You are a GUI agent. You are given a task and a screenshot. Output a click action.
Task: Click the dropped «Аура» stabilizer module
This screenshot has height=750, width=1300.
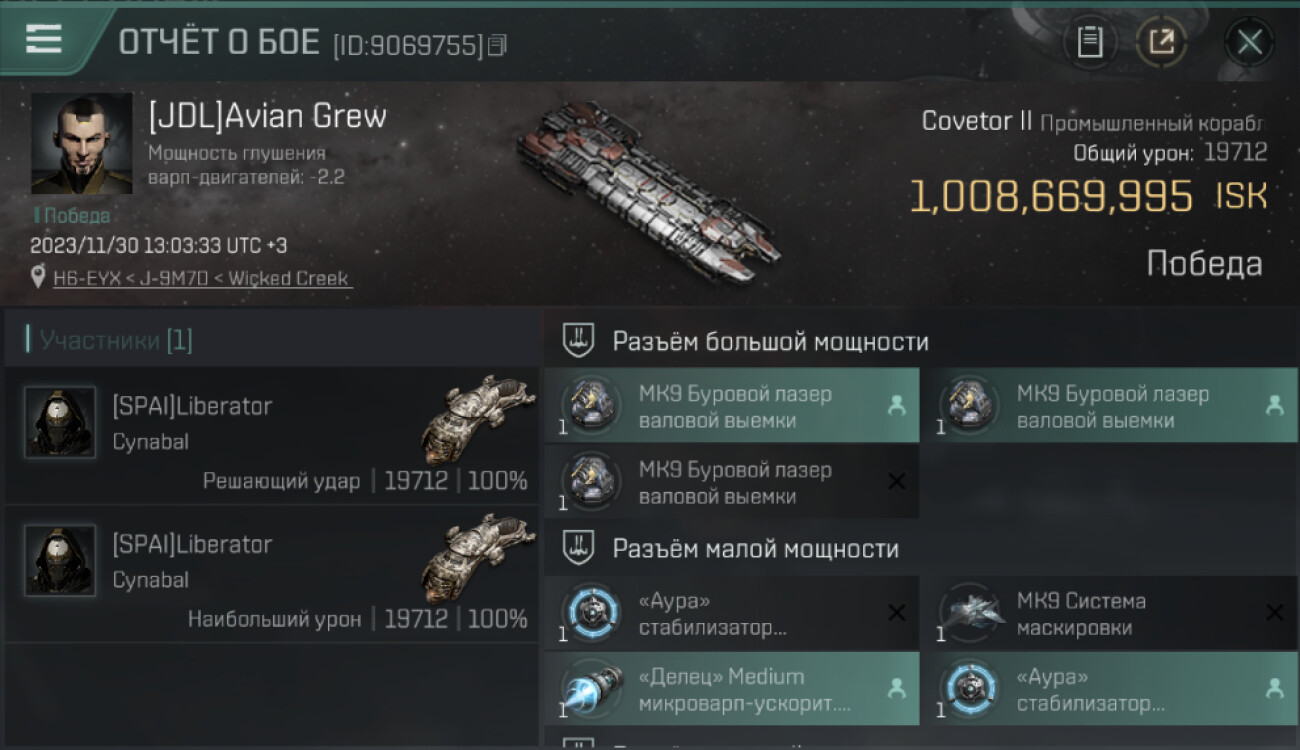1109,689
